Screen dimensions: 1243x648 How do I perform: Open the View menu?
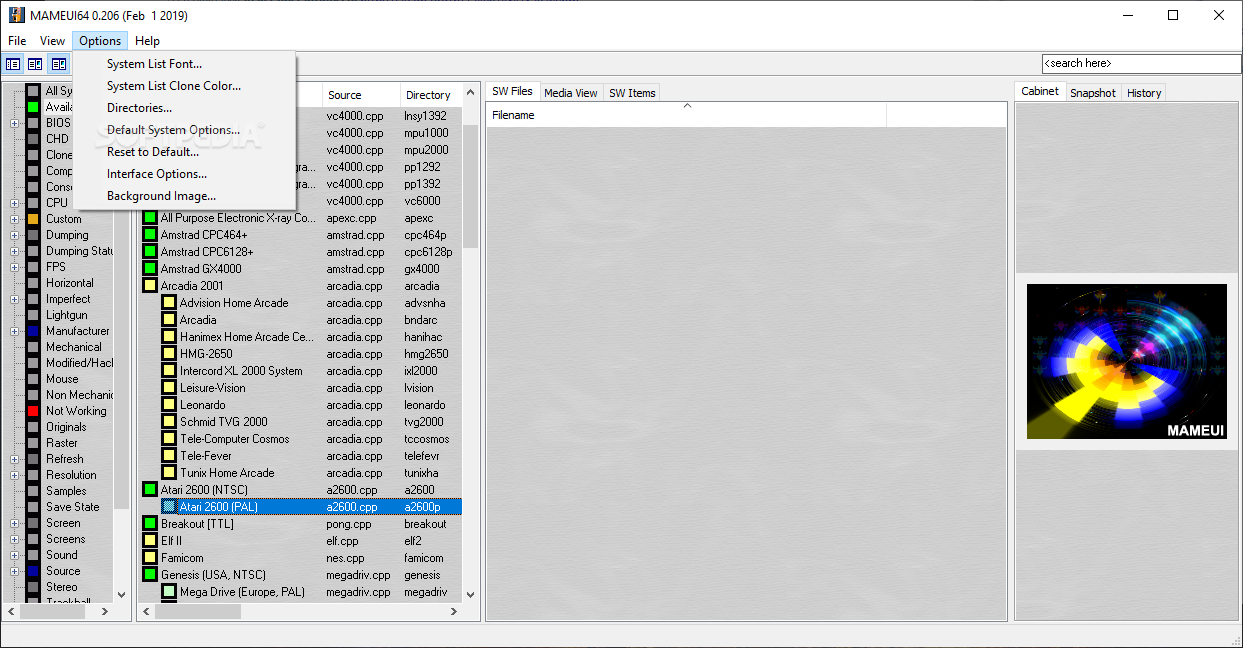(x=52, y=41)
